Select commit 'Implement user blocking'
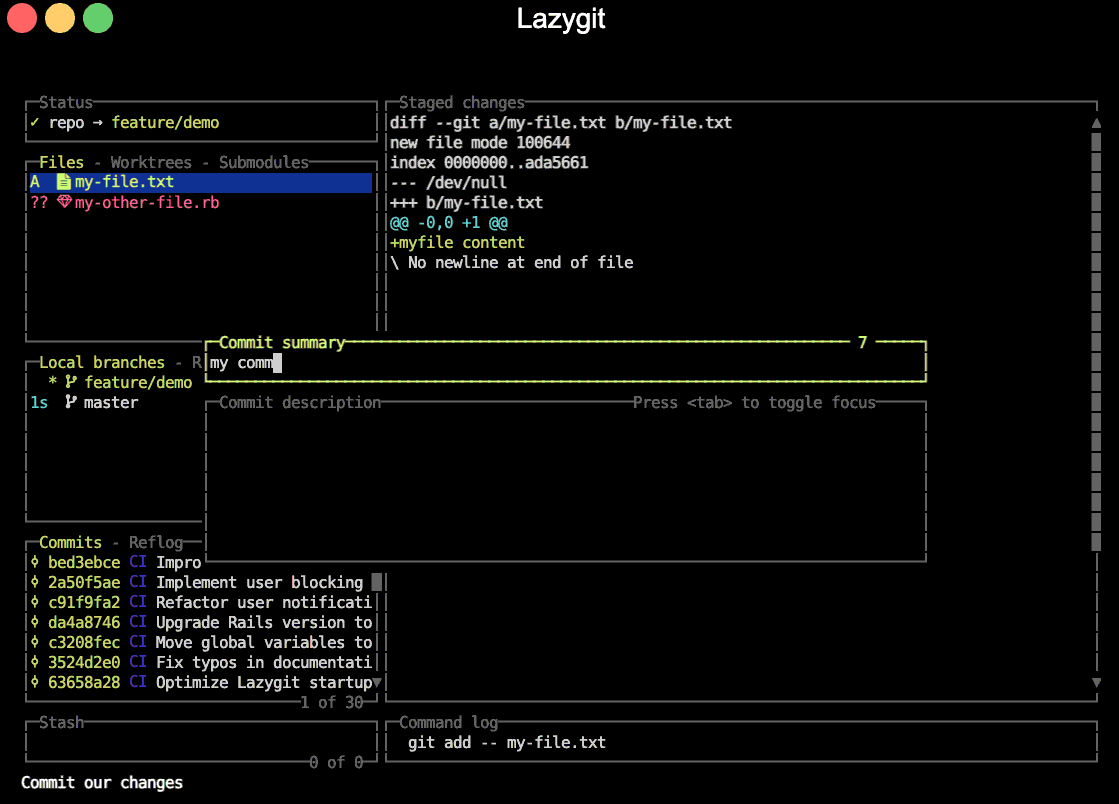The image size is (1119, 804). click(x=260, y=582)
